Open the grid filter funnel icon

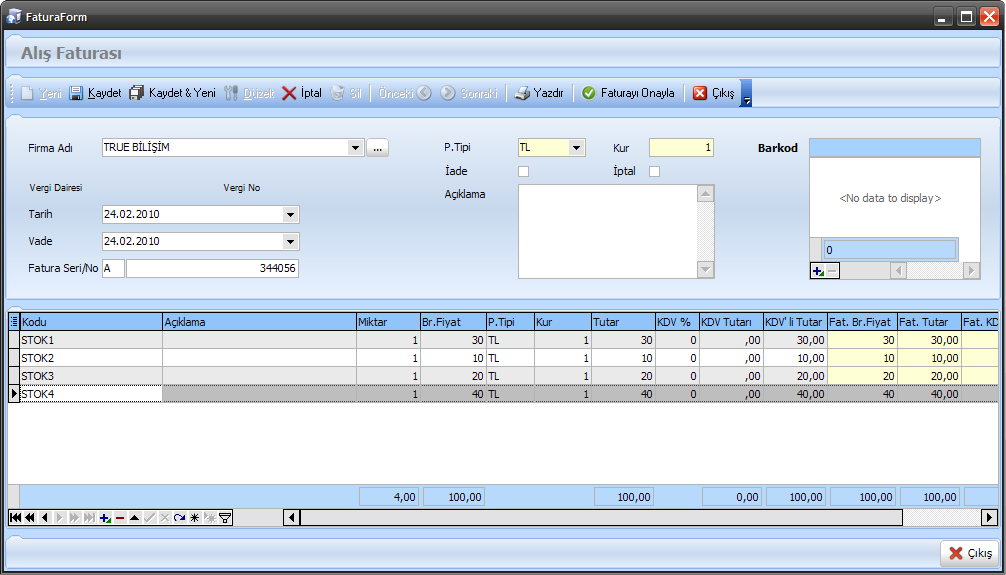[x=225, y=518]
